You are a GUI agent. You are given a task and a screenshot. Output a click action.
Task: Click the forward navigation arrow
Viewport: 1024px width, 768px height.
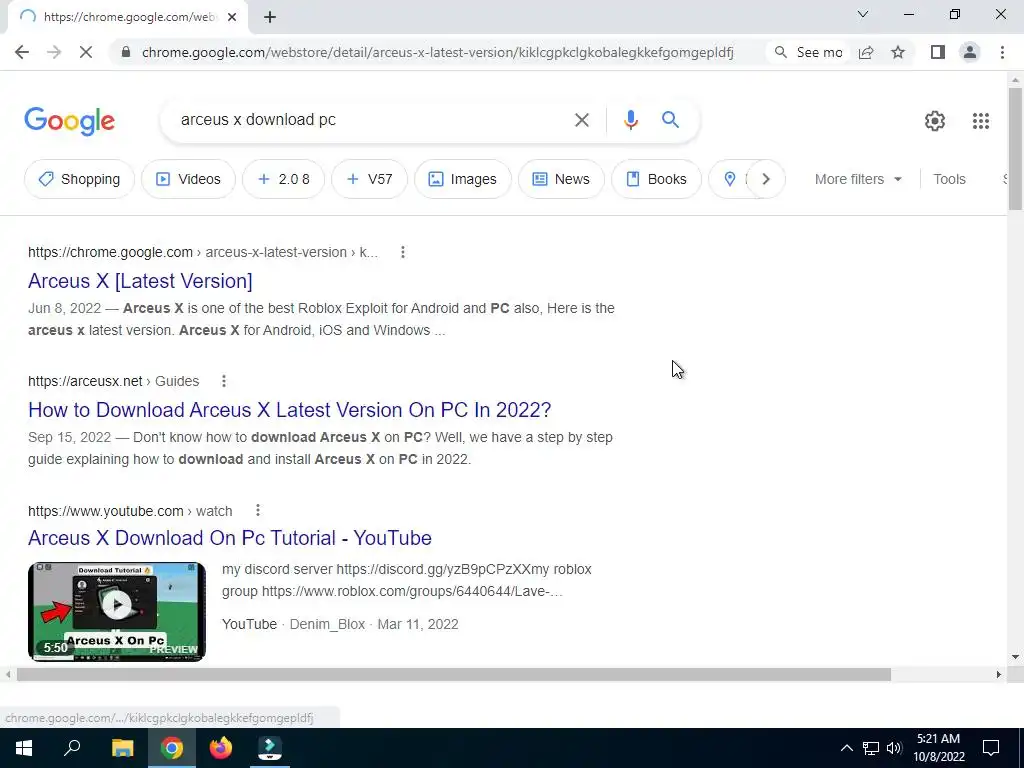pyautogui.click(x=54, y=52)
